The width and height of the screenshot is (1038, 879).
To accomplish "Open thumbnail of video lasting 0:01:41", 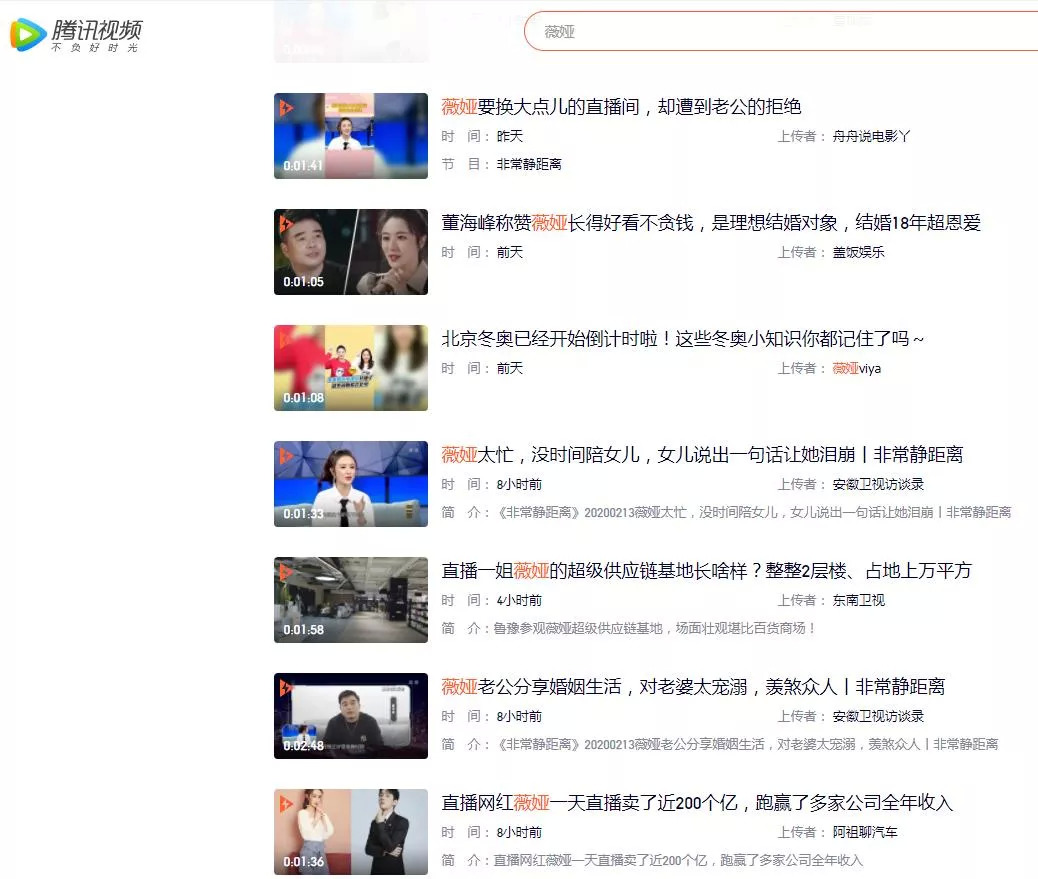I will (351, 136).
